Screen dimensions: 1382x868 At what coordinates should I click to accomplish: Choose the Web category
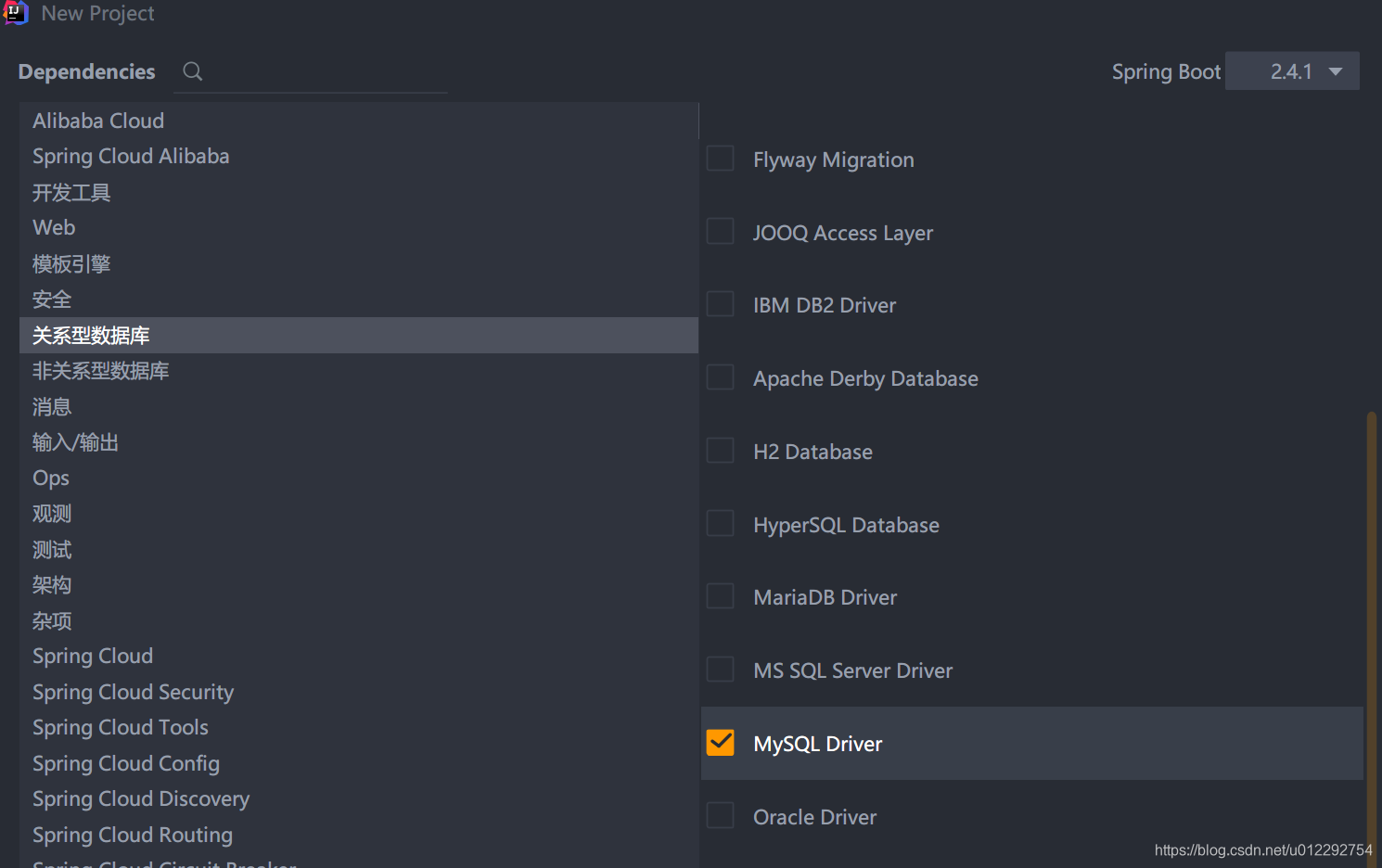359,227
